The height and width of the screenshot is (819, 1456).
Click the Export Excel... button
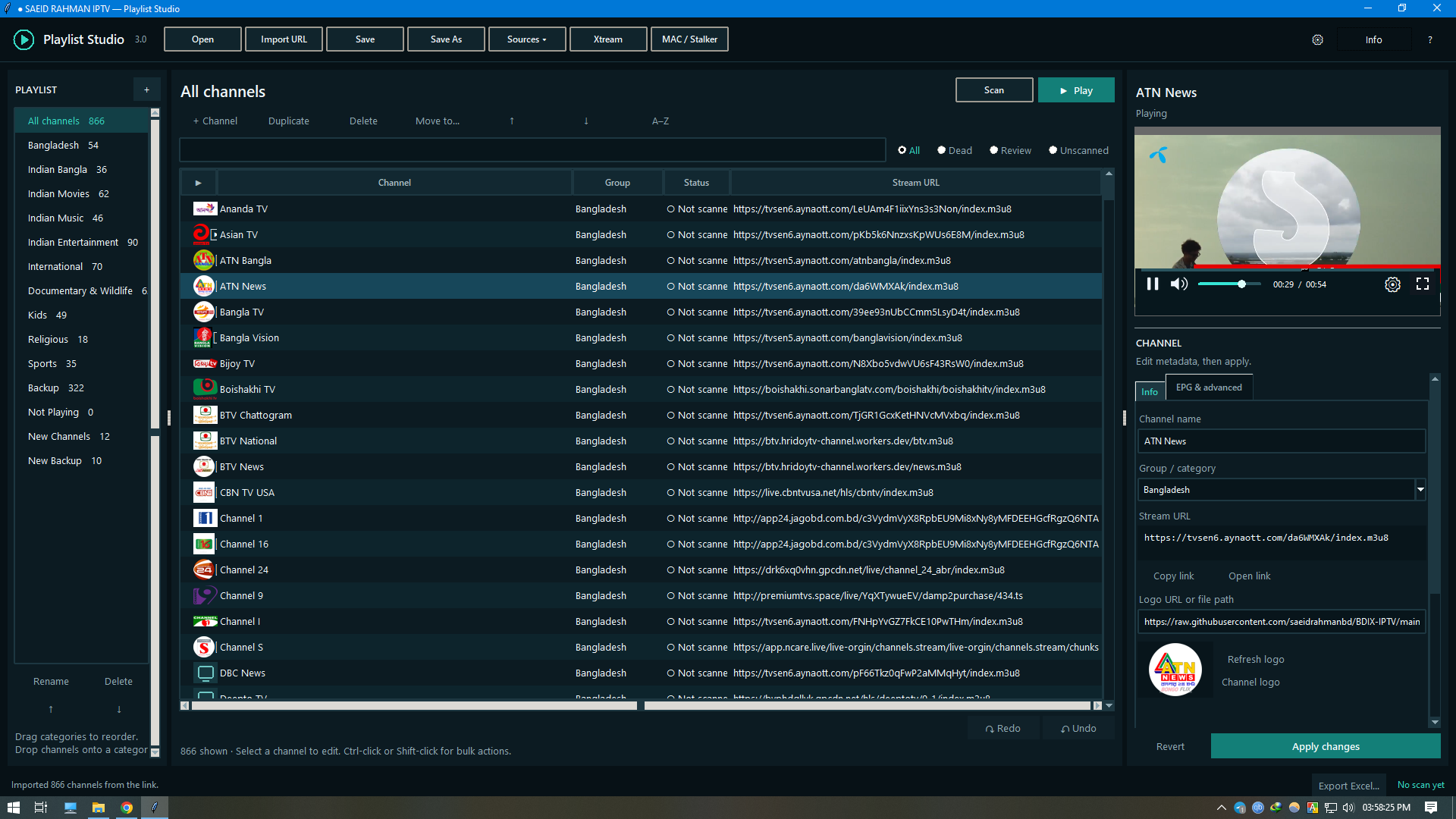pyautogui.click(x=1349, y=786)
